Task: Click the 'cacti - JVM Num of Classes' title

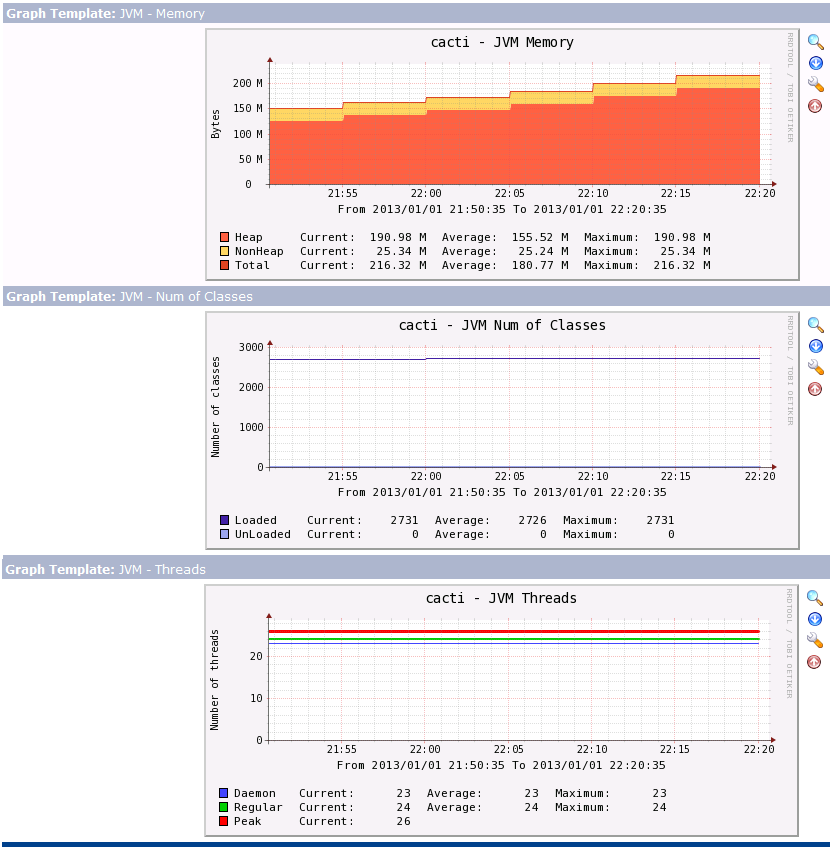Action: [502, 325]
